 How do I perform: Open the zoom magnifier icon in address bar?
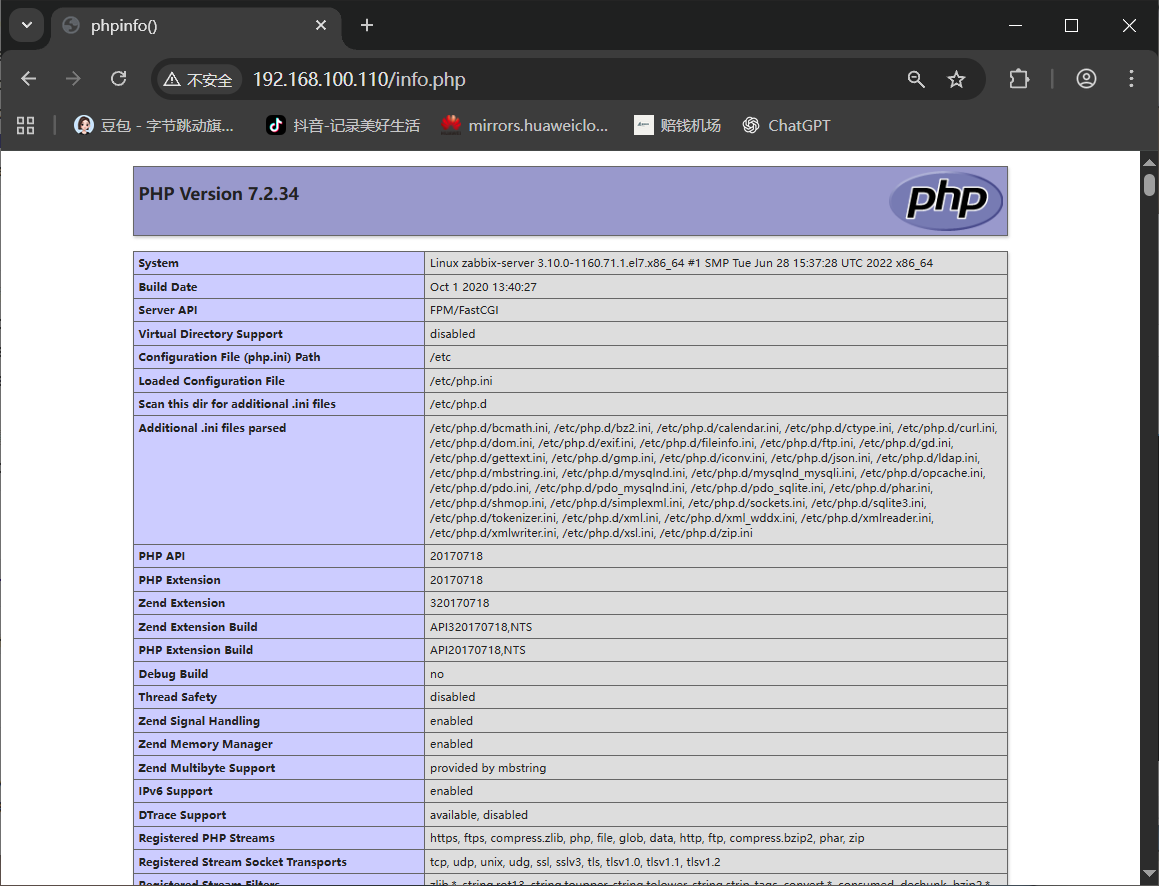tap(916, 79)
